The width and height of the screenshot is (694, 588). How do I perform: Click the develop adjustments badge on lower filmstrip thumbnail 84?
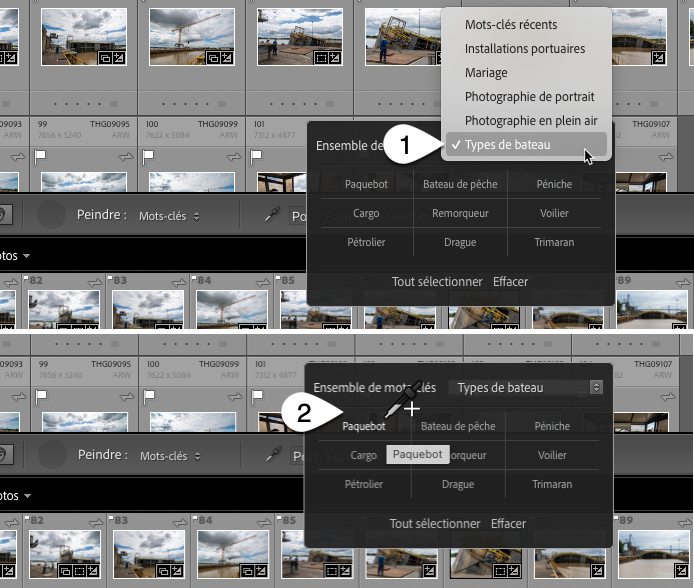[261, 571]
